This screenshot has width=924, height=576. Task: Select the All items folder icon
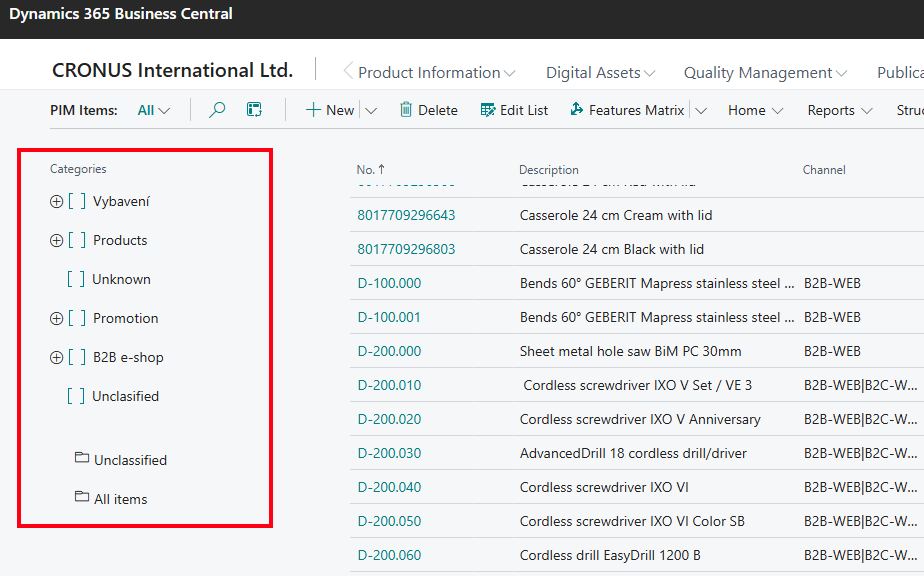point(82,498)
